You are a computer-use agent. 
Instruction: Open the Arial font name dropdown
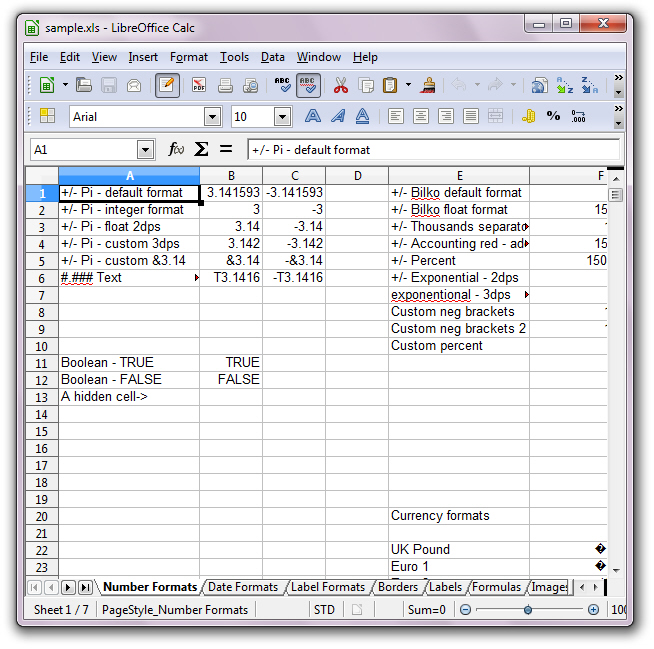pyautogui.click(x=212, y=117)
